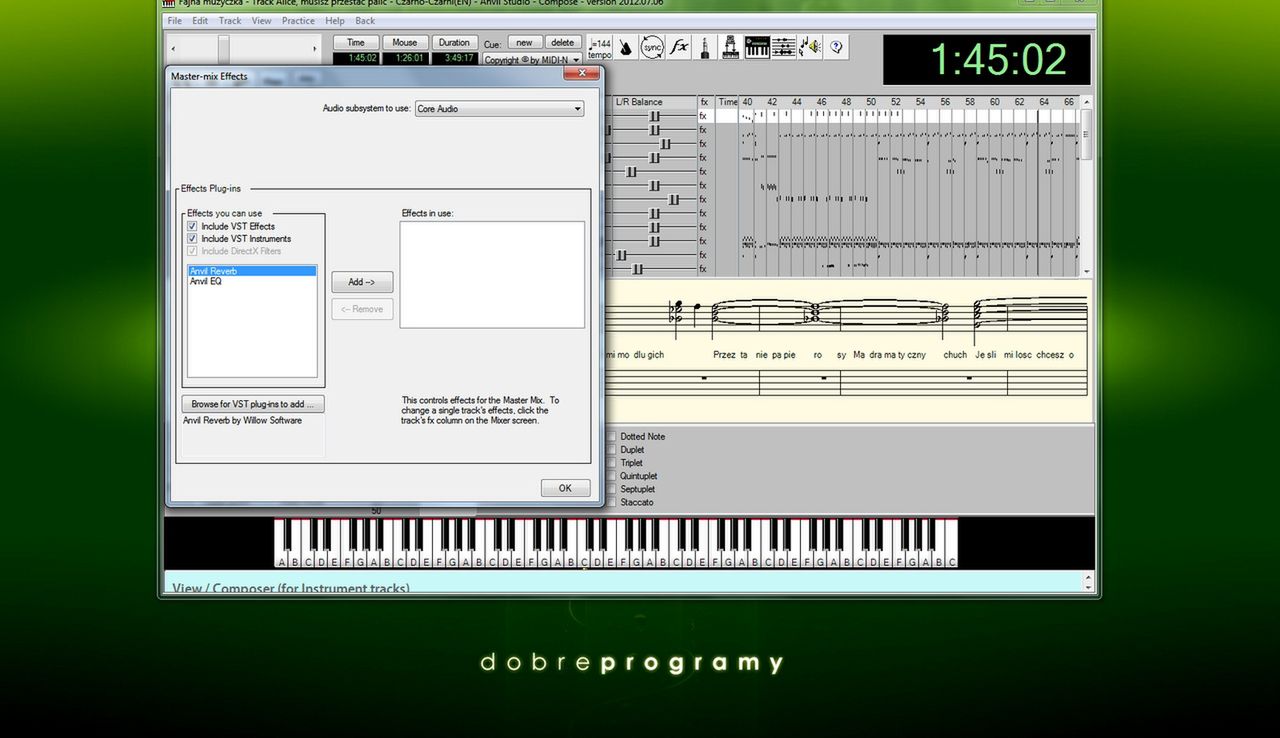1280x738 pixels.
Task: Check the Quintuplet option
Action: pos(612,476)
